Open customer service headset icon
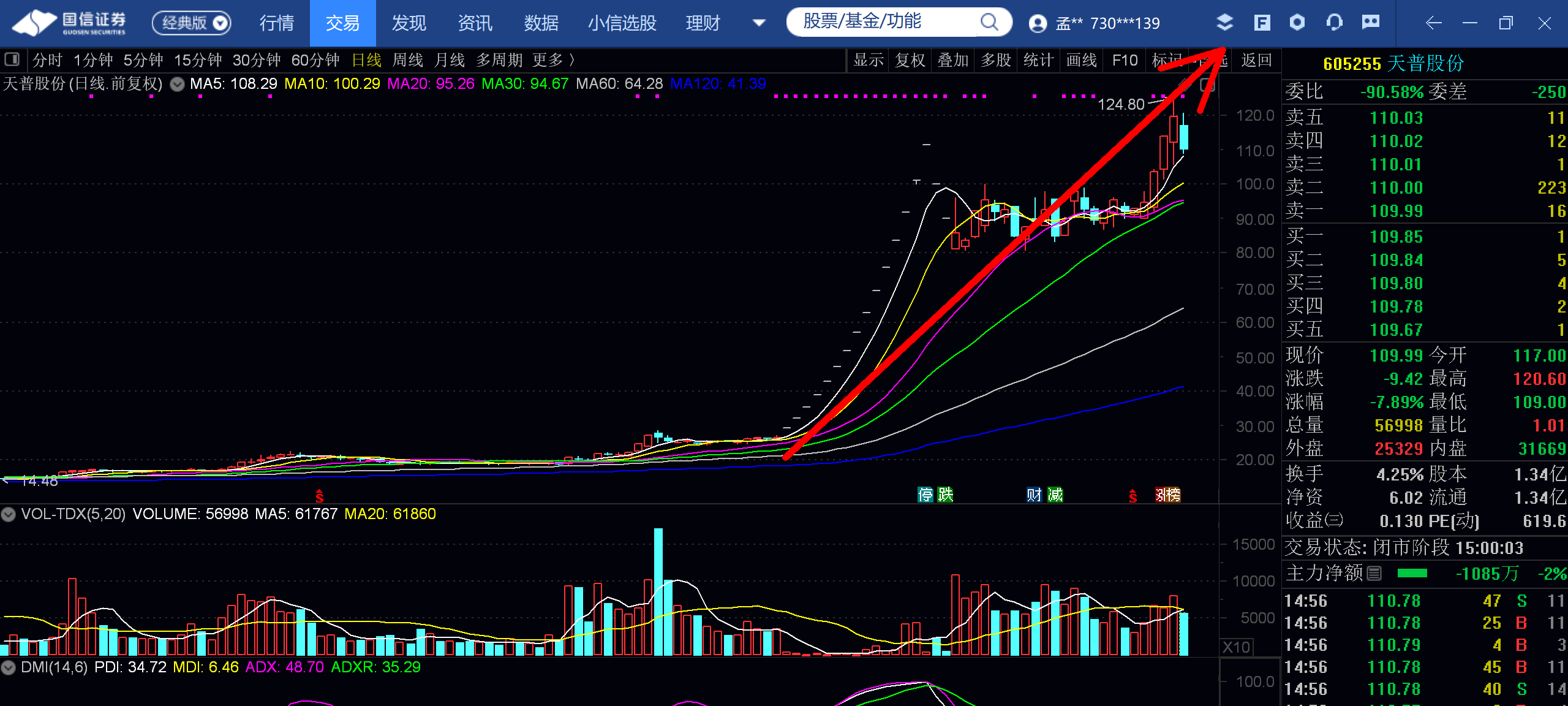 point(1334,23)
